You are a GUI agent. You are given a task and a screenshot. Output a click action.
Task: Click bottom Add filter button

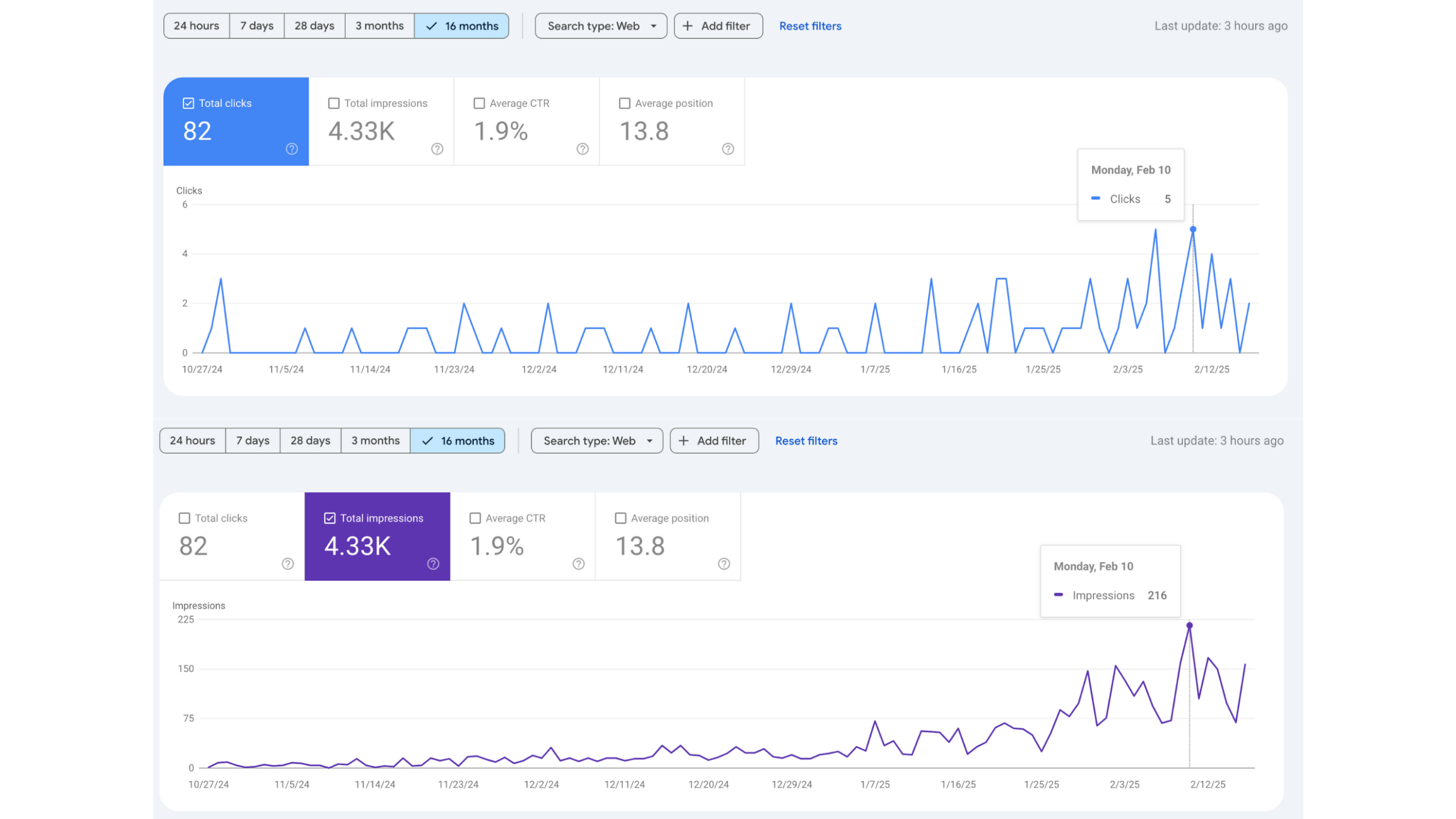[714, 441]
